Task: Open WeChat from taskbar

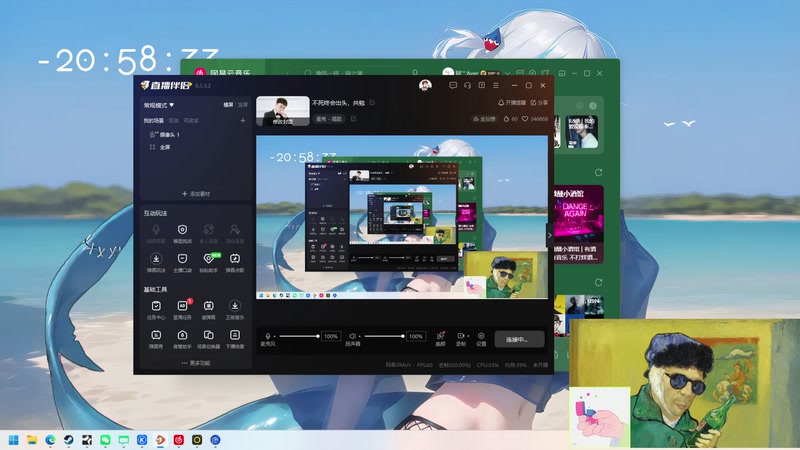Action: point(106,440)
